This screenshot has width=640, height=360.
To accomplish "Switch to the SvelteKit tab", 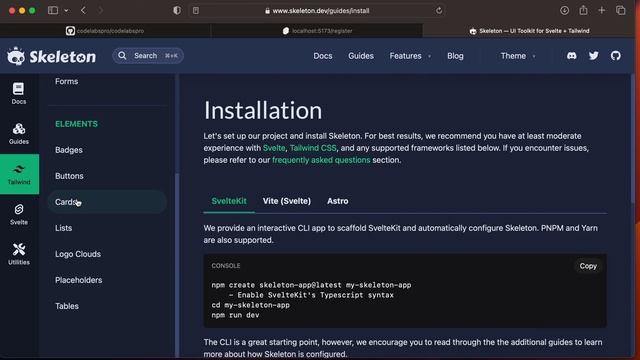I will (x=229, y=201).
